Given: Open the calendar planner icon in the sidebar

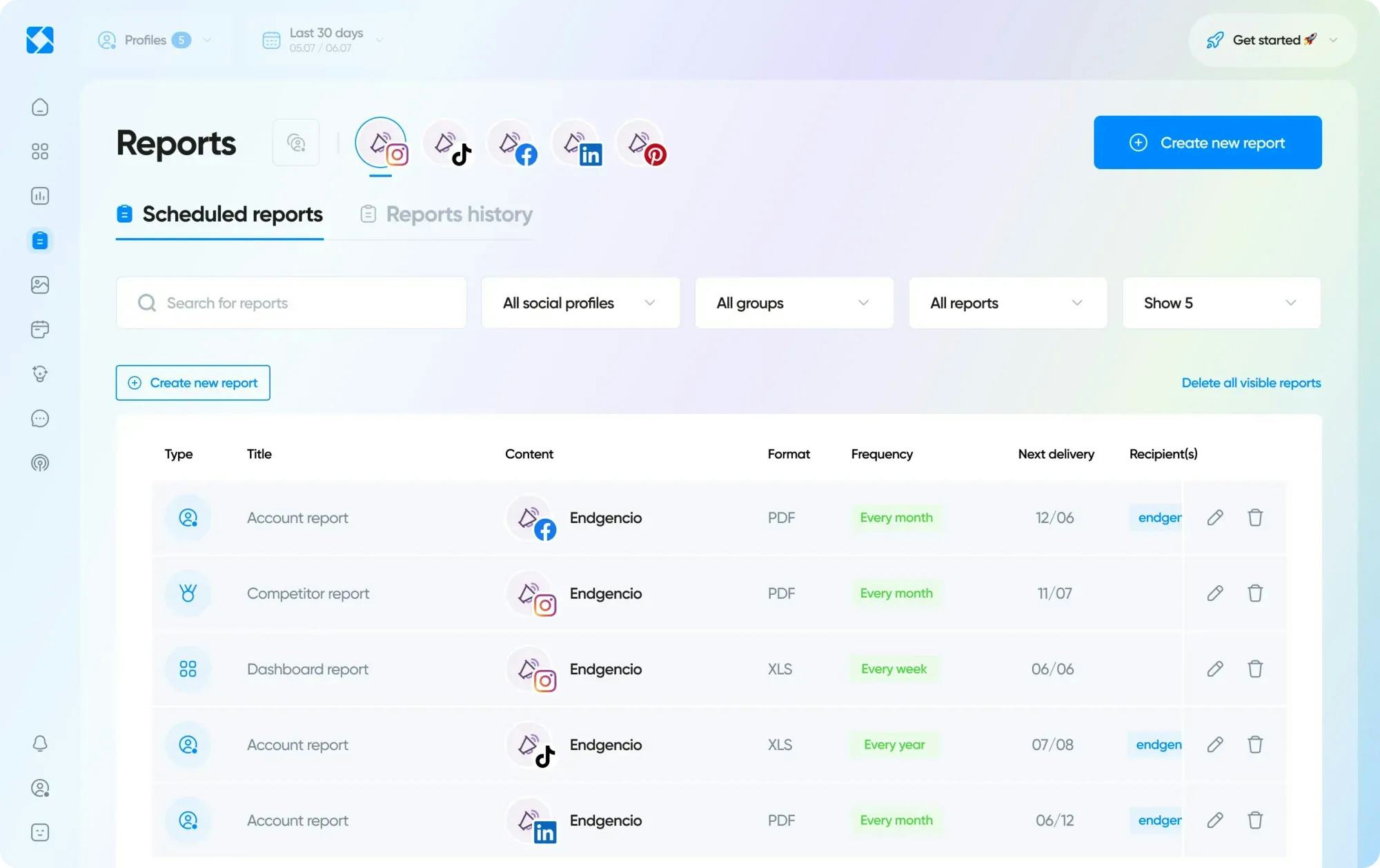Looking at the screenshot, I should 39,329.
